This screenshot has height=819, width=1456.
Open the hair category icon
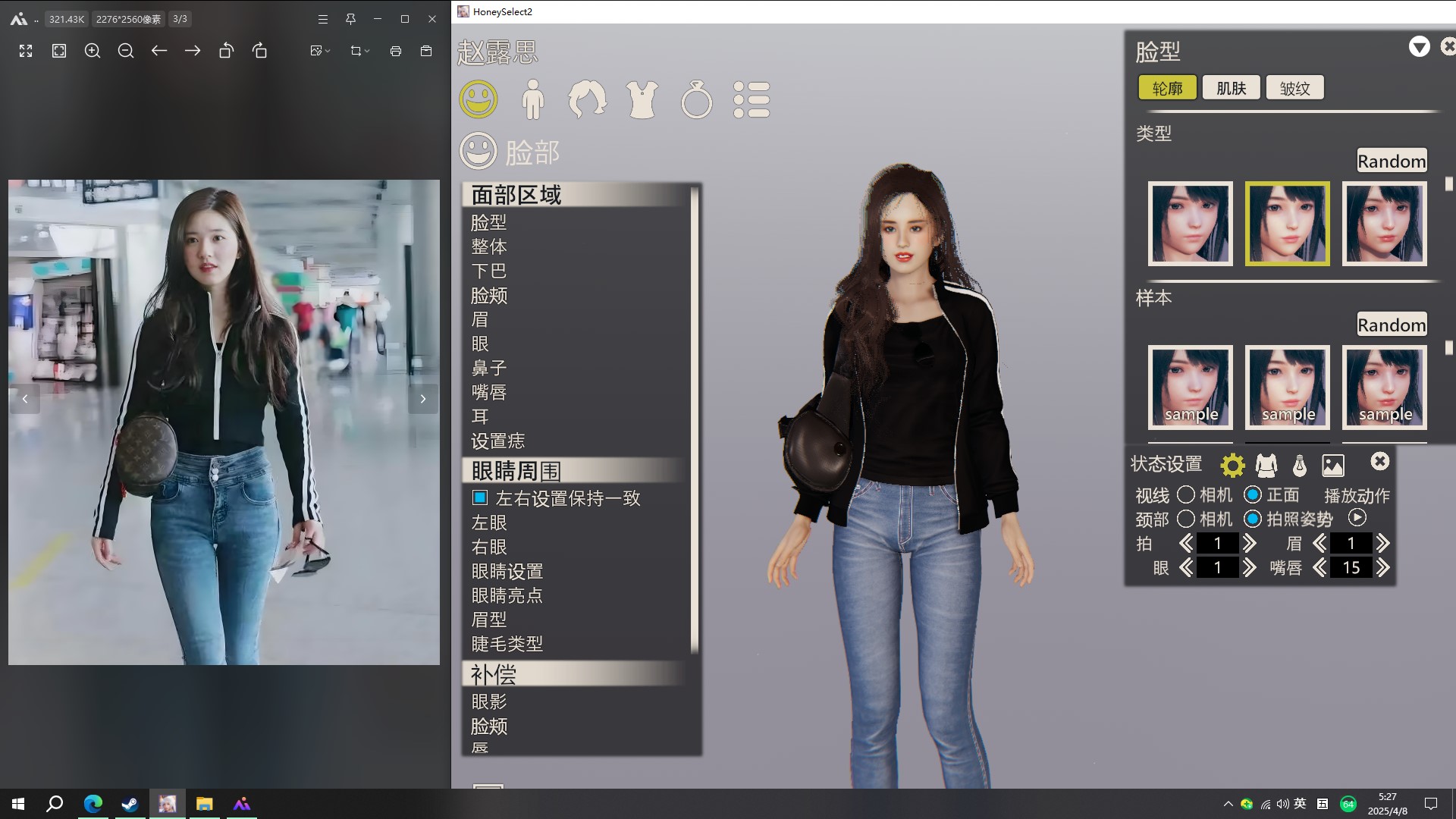click(x=587, y=99)
